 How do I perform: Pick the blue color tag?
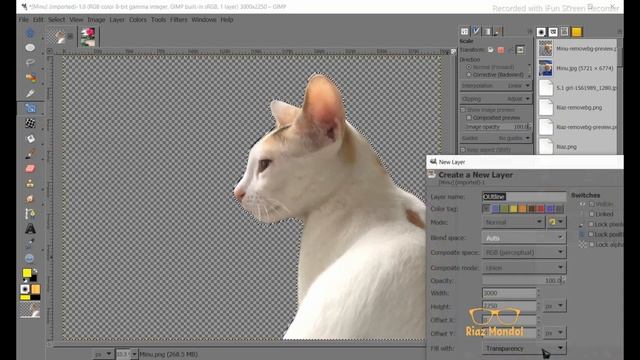(495, 209)
